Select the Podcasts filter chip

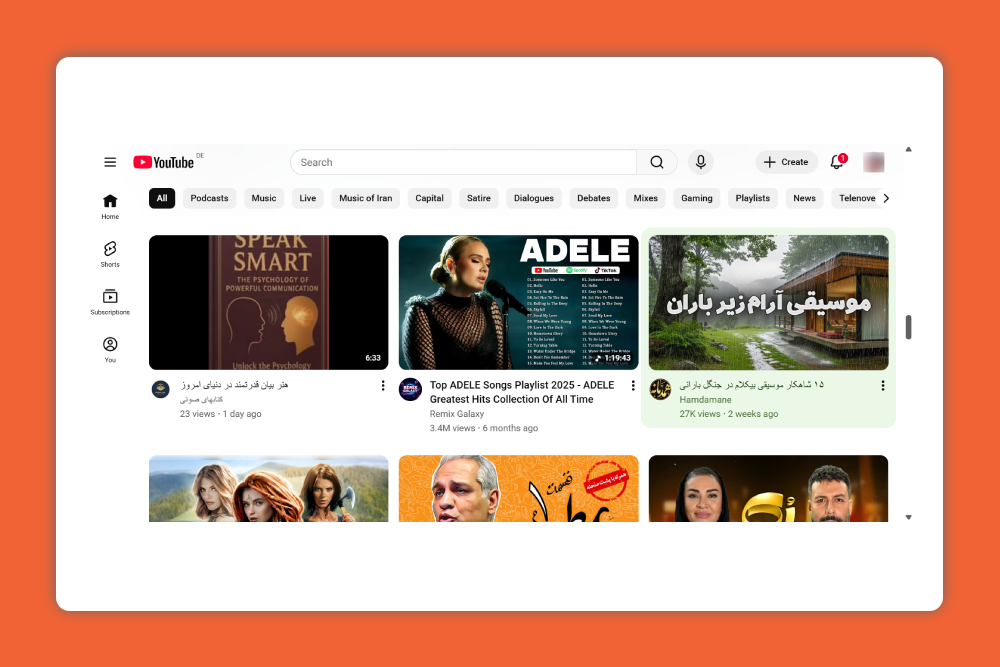(x=209, y=198)
